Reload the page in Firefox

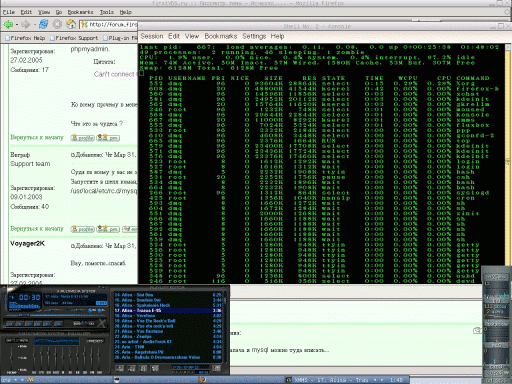tap(43, 24)
